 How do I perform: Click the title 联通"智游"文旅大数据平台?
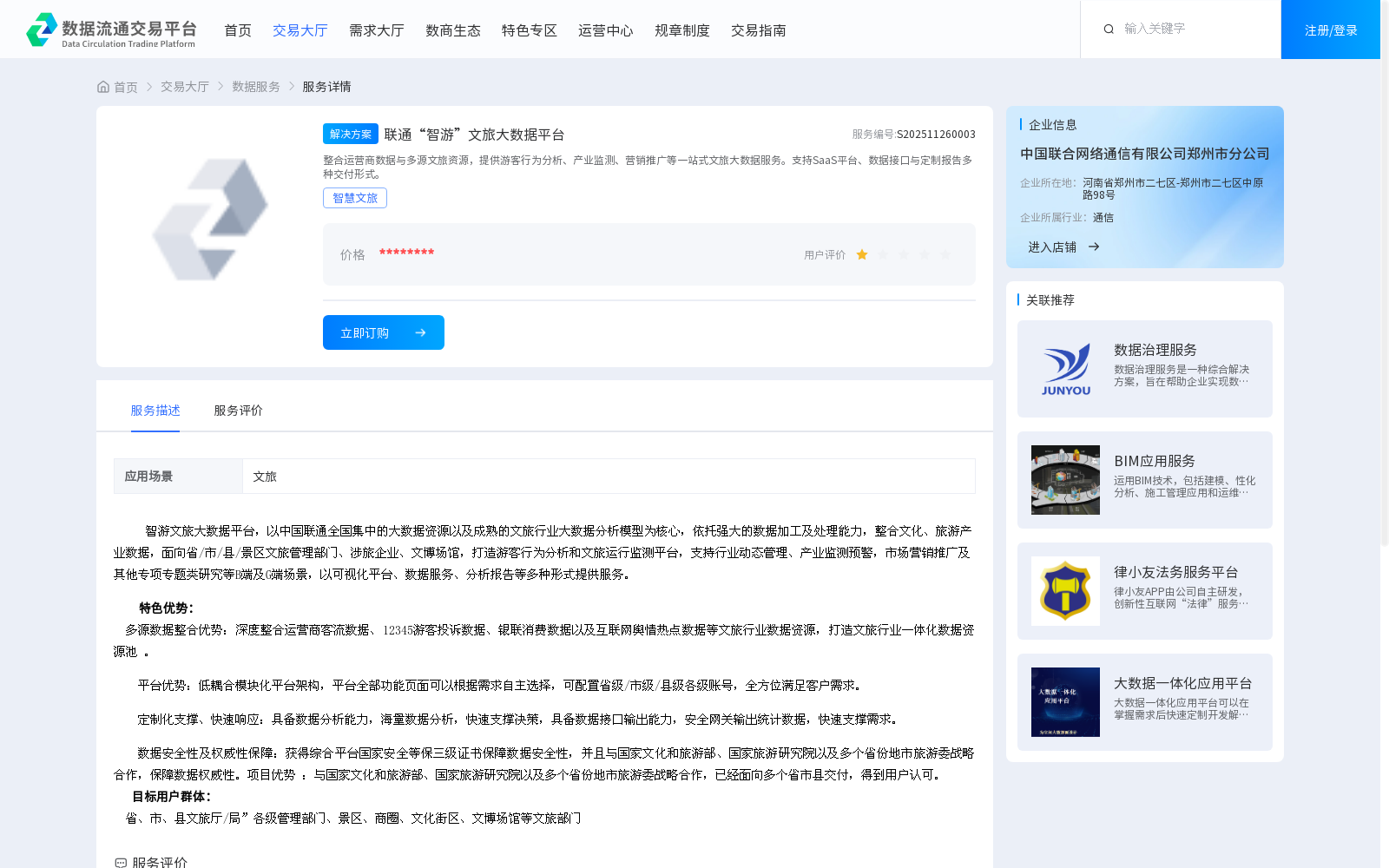pyautogui.click(x=475, y=135)
